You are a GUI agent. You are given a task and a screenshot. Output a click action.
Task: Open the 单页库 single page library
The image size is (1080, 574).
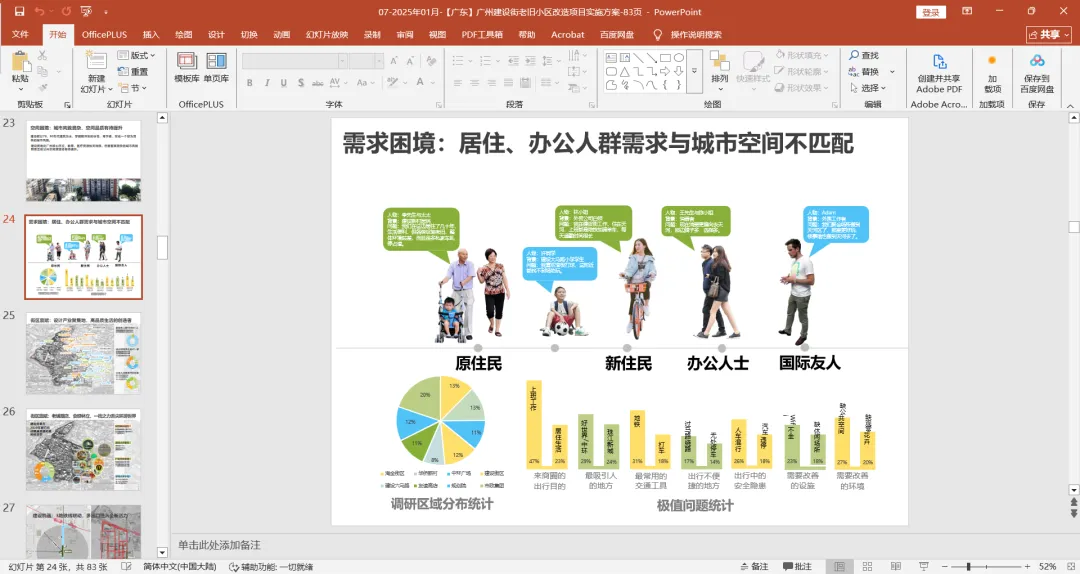216,68
